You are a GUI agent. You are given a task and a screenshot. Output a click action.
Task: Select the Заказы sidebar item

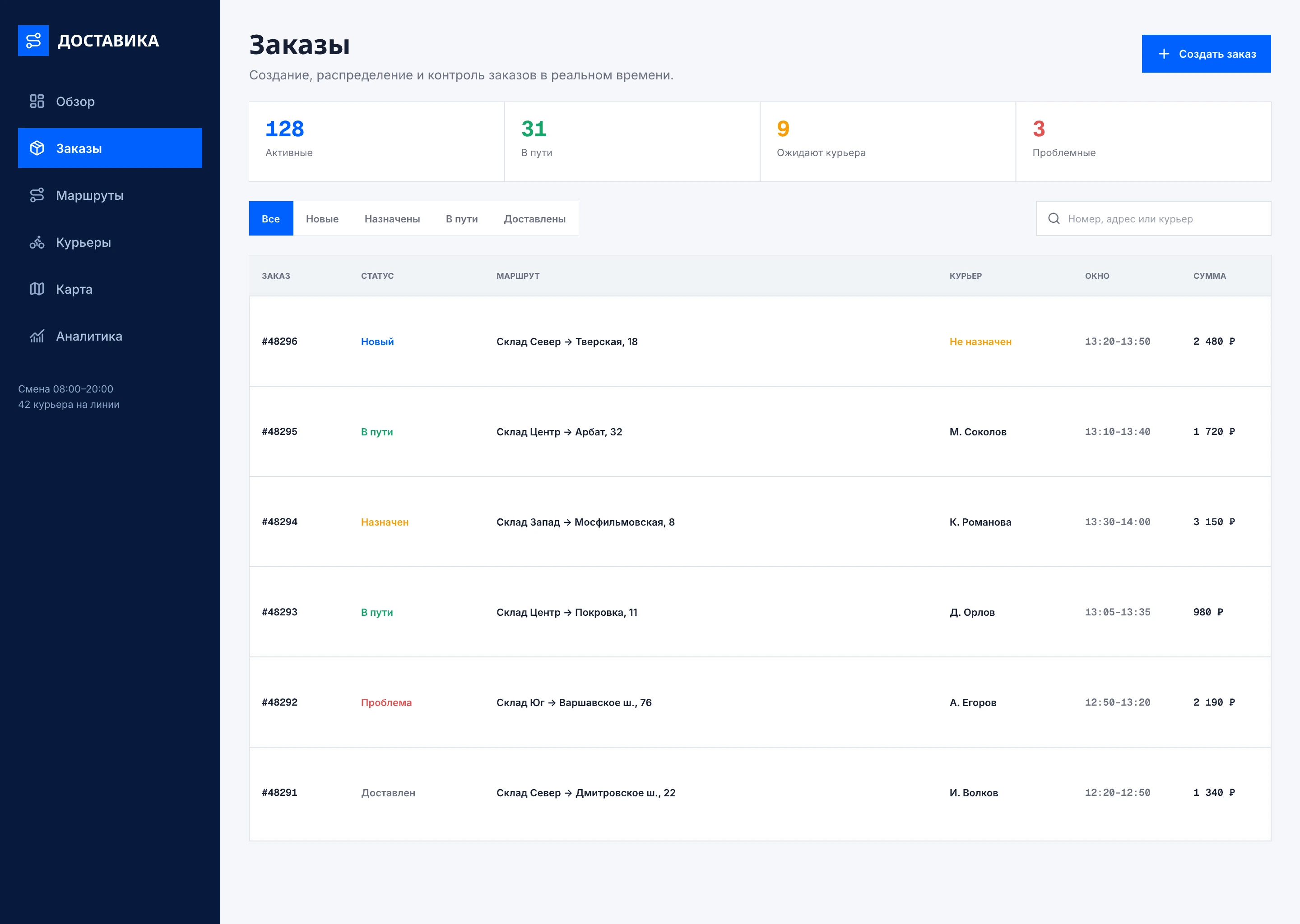pyautogui.click(x=110, y=148)
